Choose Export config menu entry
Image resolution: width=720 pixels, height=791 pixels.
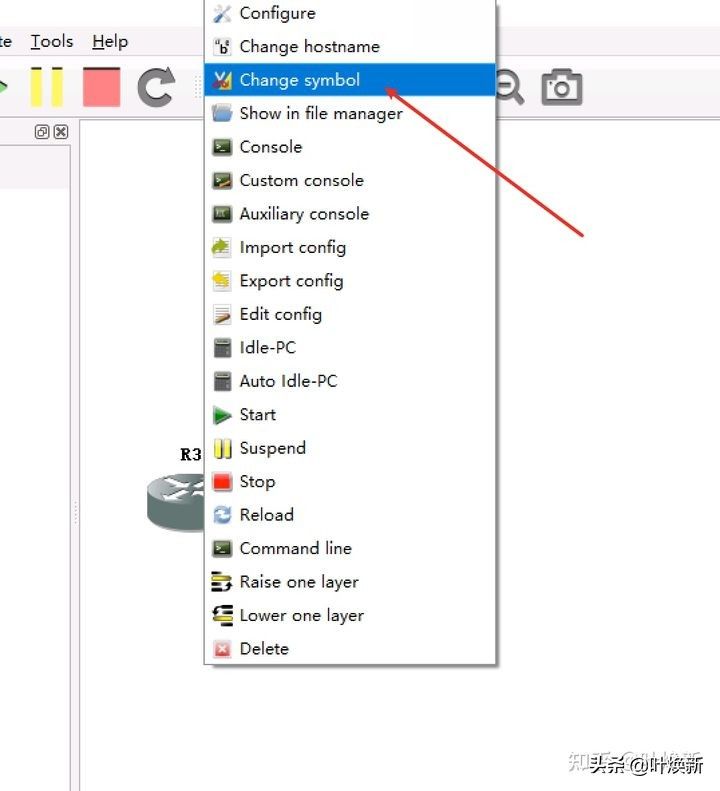(291, 281)
